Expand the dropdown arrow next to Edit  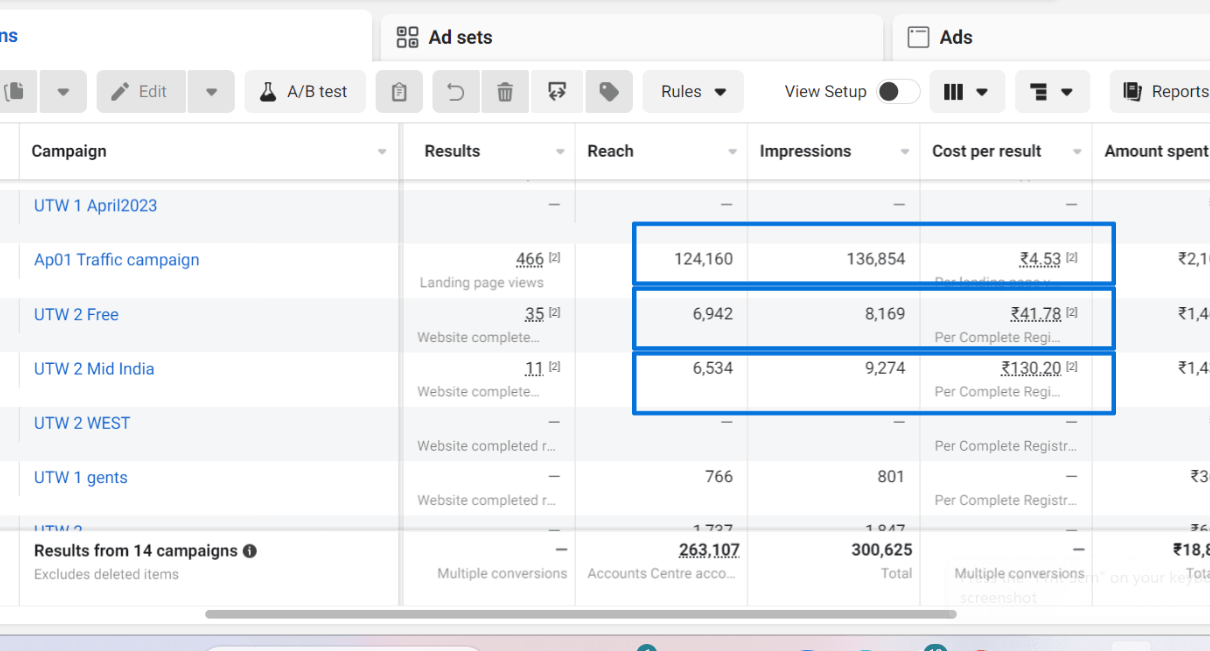pos(211,92)
